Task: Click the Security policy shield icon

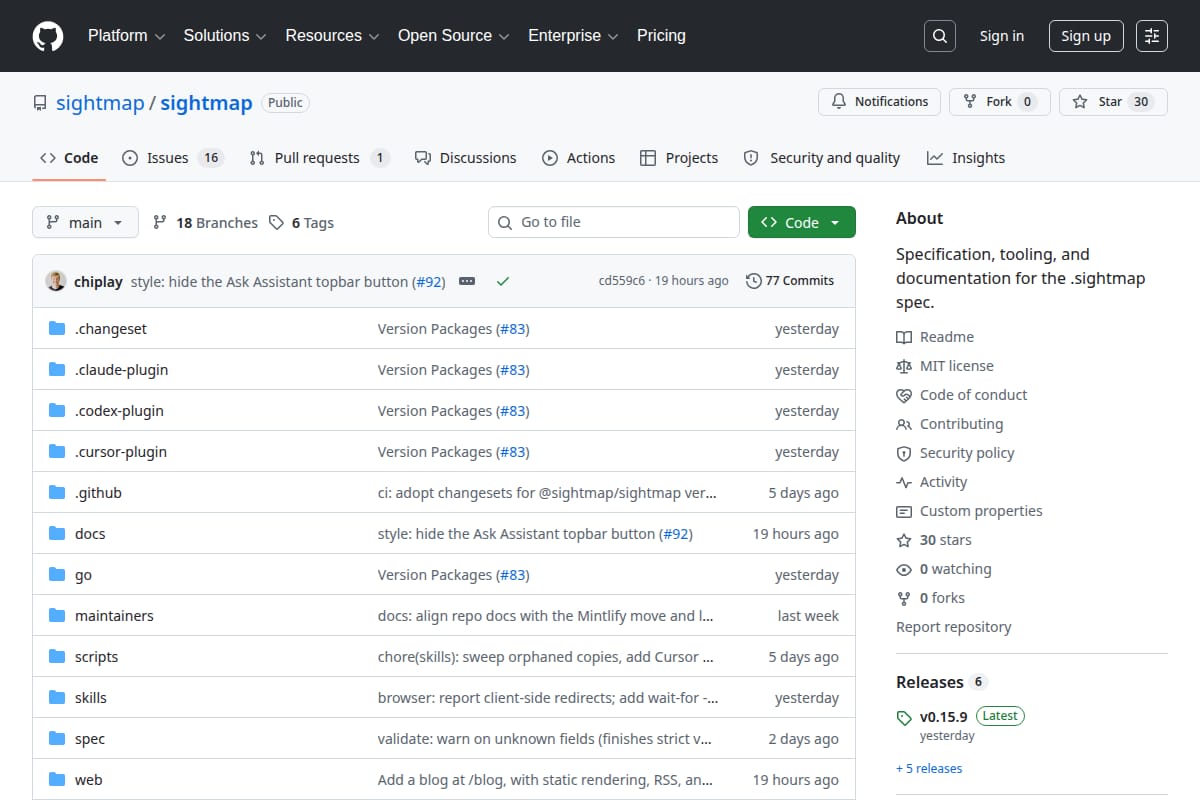Action: point(904,454)
